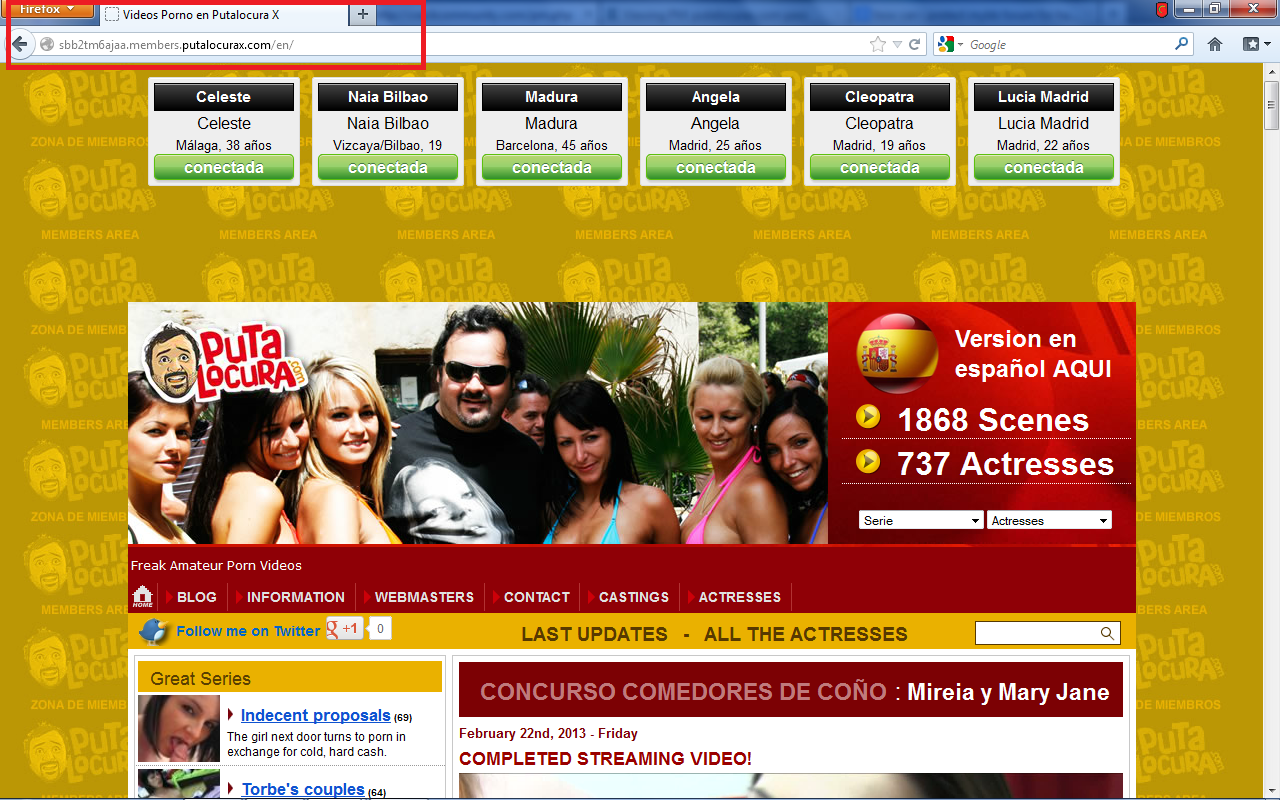The image size is (1280, 800).
Task: Click the Spanish flag icon
Action: tap(897, 352)
